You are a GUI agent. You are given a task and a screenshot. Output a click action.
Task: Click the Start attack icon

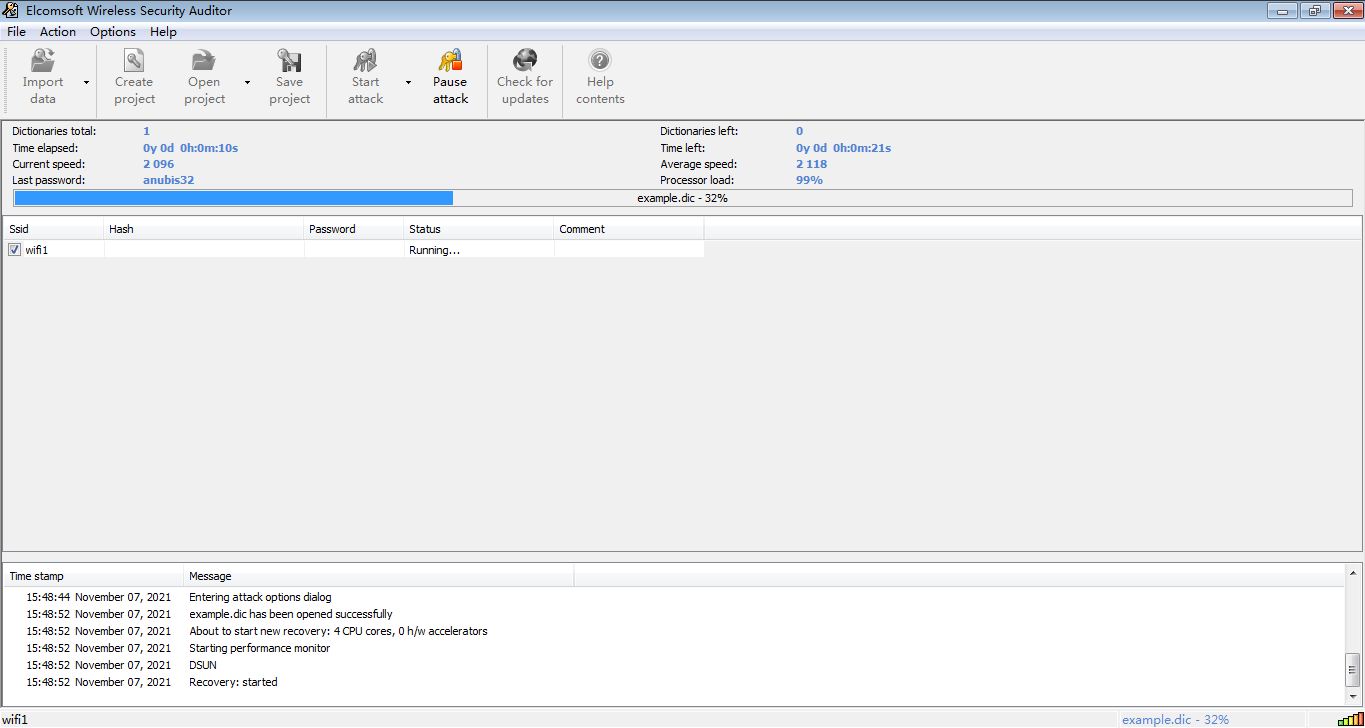tap(365, 62)
